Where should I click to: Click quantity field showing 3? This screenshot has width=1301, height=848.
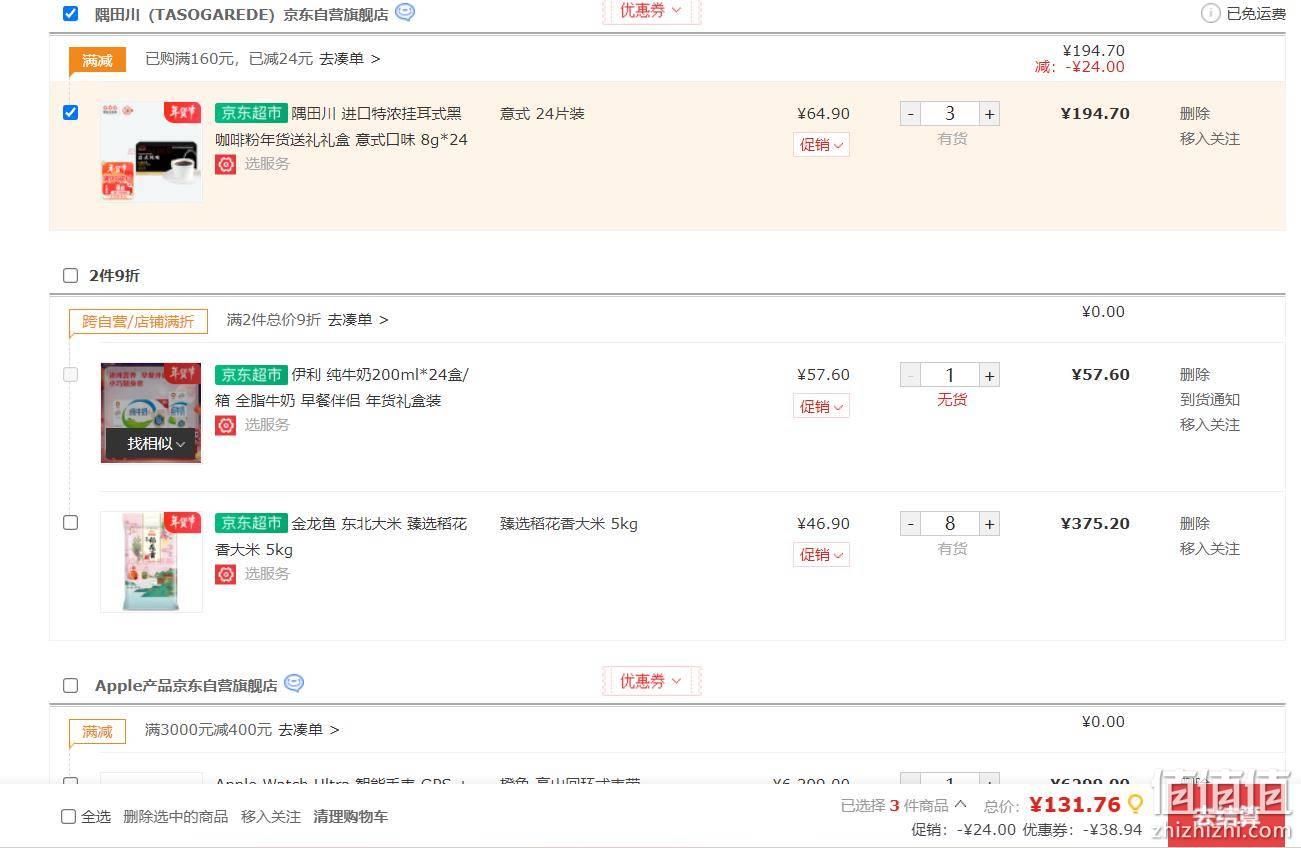coord(950,114)
